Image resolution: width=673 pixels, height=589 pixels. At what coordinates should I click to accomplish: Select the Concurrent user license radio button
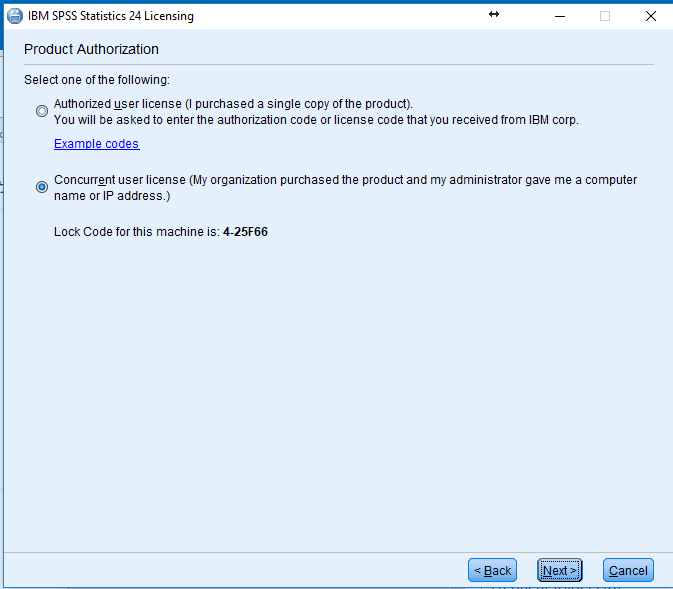coord(42,187)
